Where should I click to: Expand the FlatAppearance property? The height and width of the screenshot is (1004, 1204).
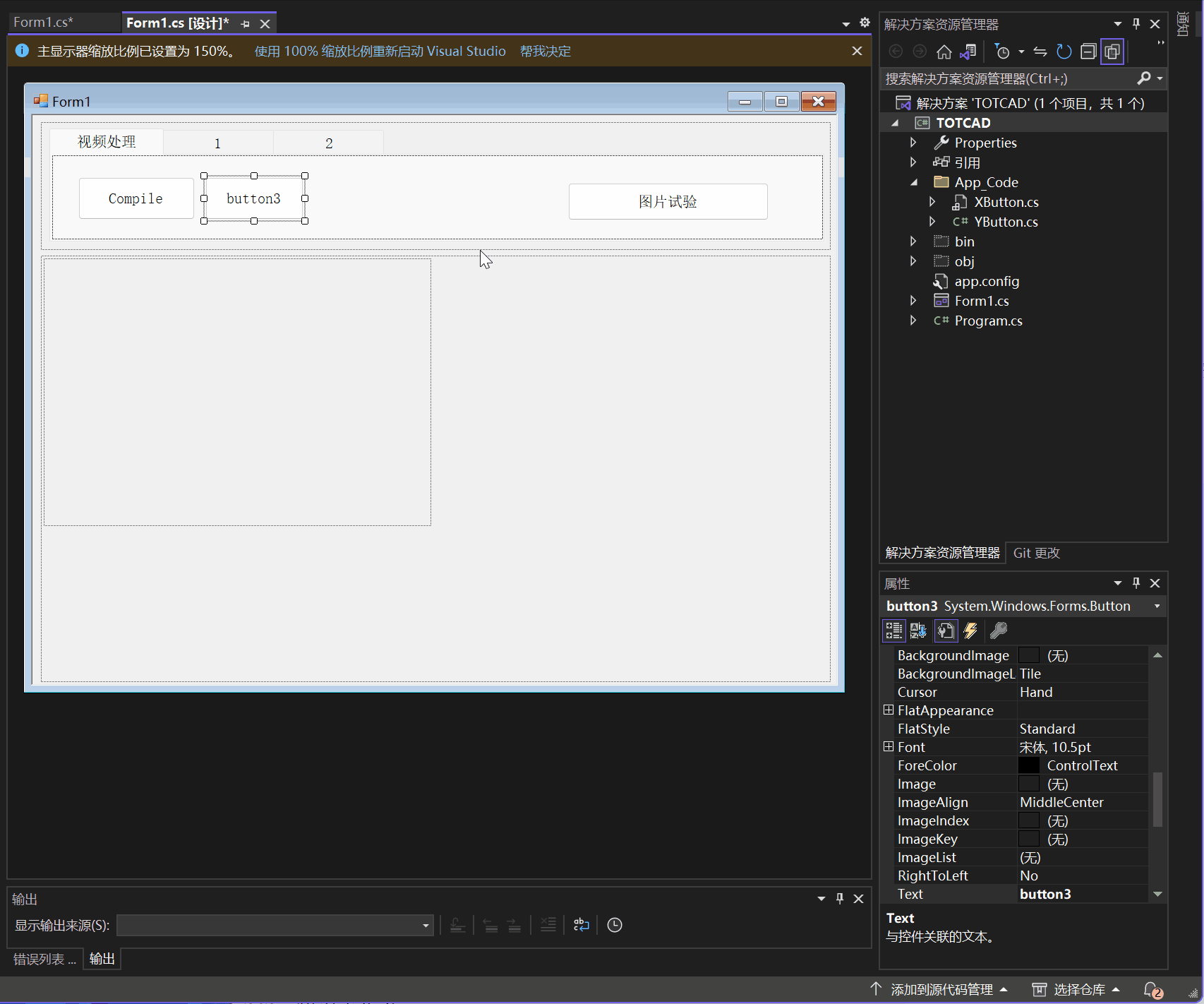[x=889, y=710]
